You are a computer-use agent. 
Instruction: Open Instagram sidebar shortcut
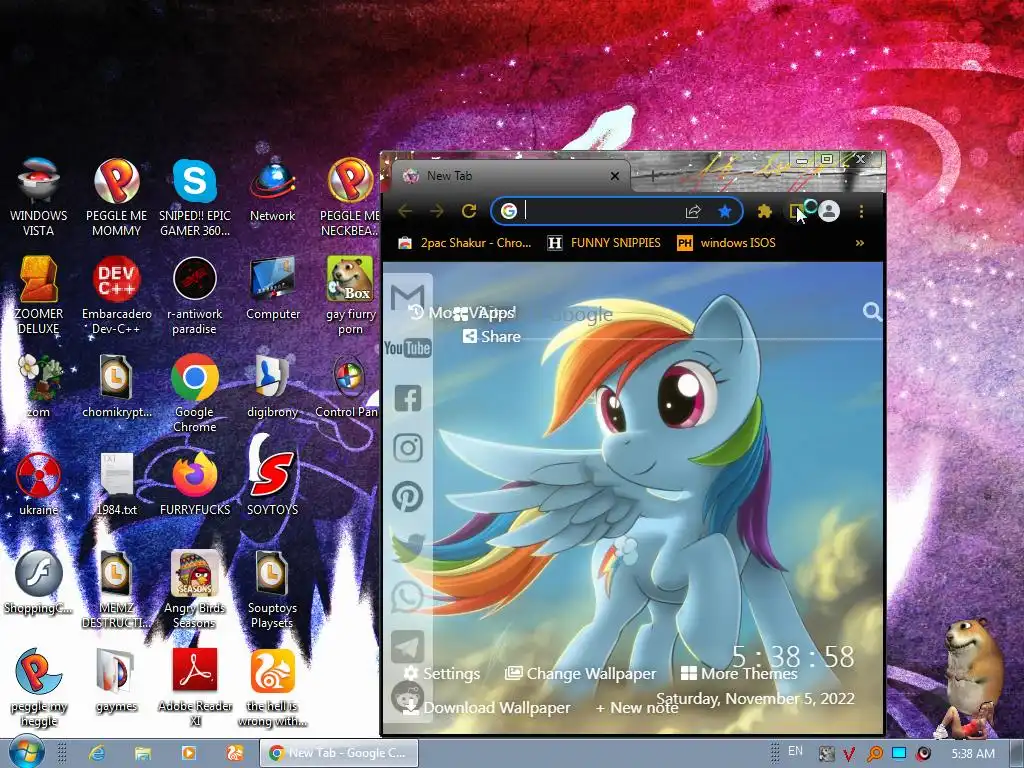(x=408, y=447)
